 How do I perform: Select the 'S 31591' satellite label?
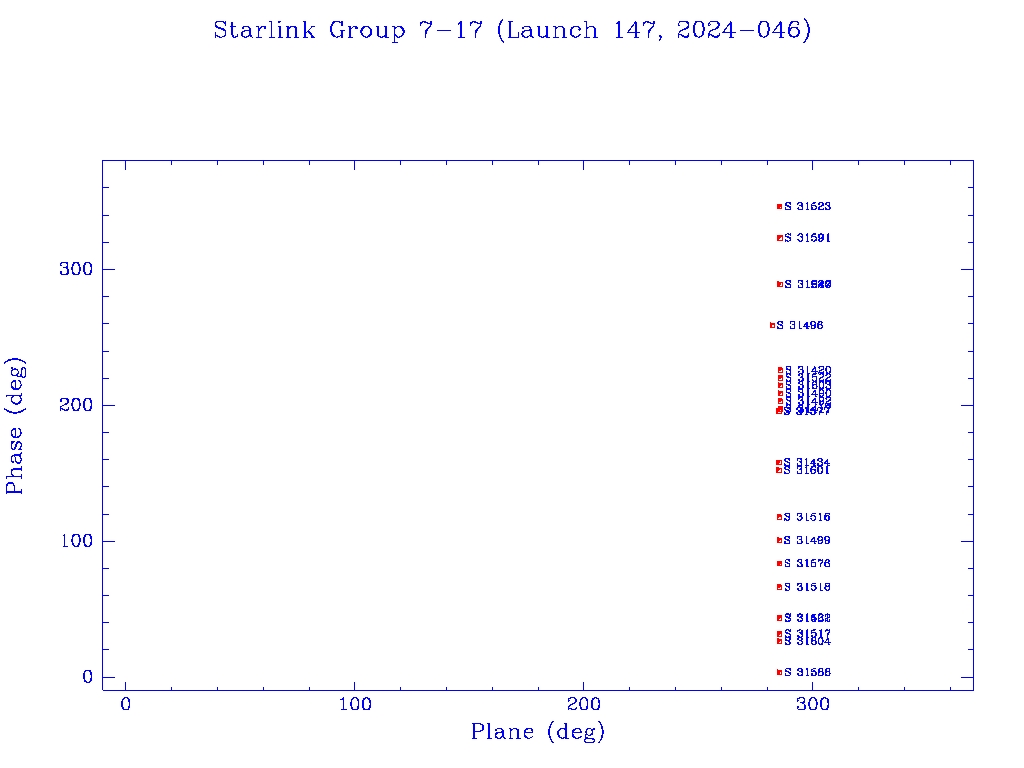point(808,238)
